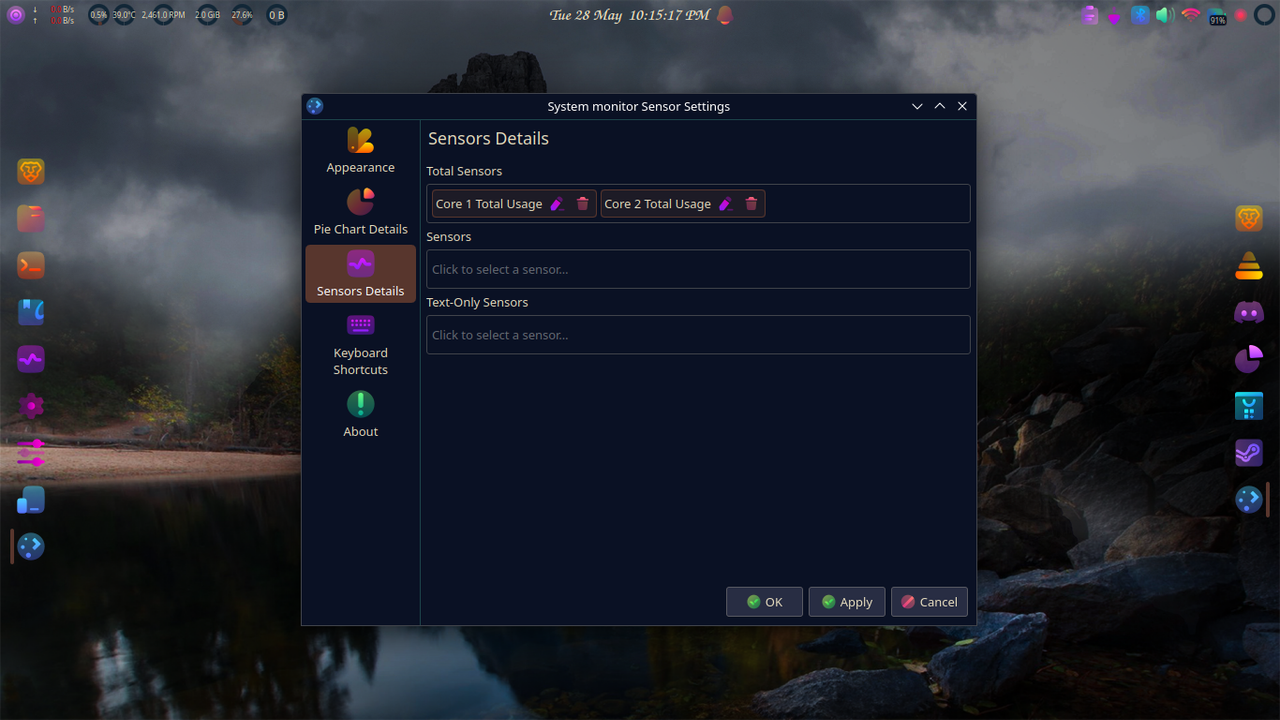Open the application launcher in top-left corner
The width and height of the screenshot is (1280, 720).
click(15, 15)
